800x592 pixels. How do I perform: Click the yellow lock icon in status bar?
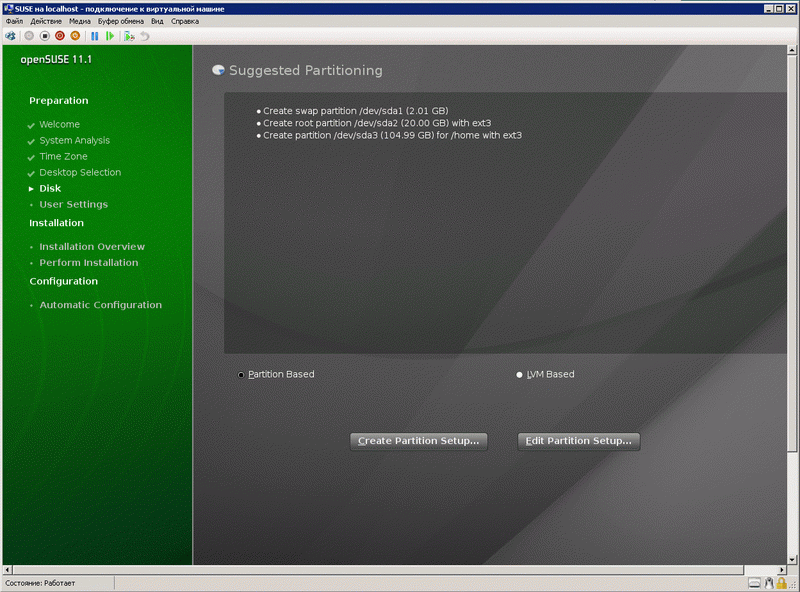[x=781, y=582]
